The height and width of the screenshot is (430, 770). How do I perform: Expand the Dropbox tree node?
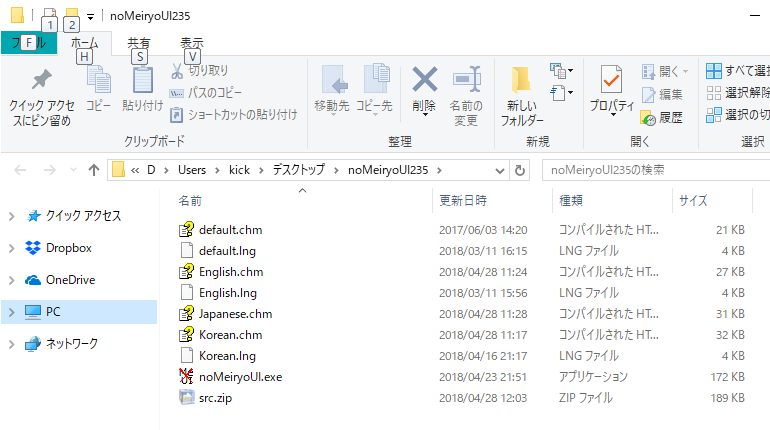click(12, 248)
